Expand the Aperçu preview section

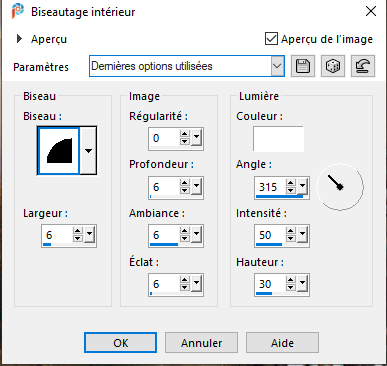point(19,39)
